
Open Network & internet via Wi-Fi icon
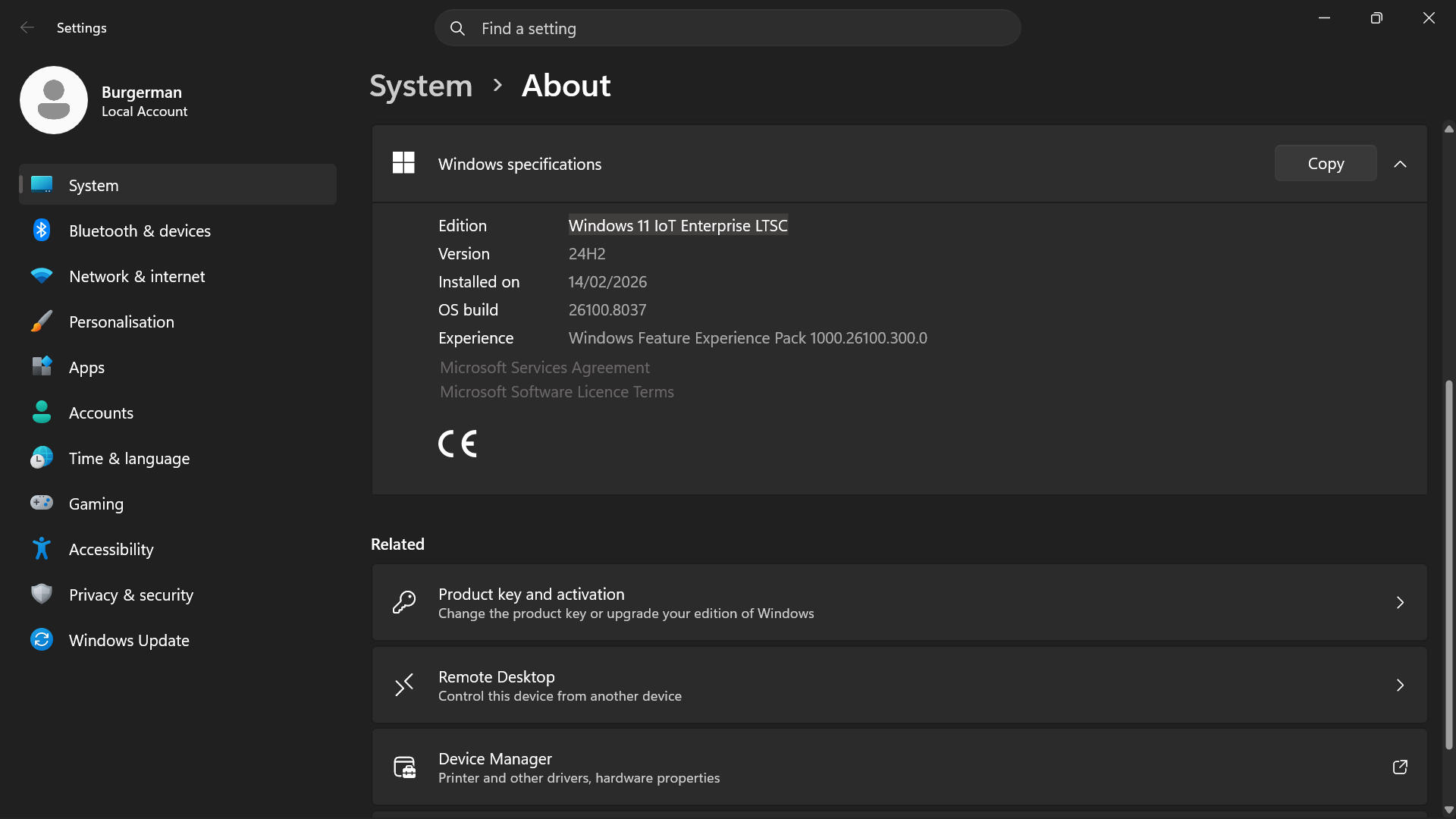click(x=42, y=276)
